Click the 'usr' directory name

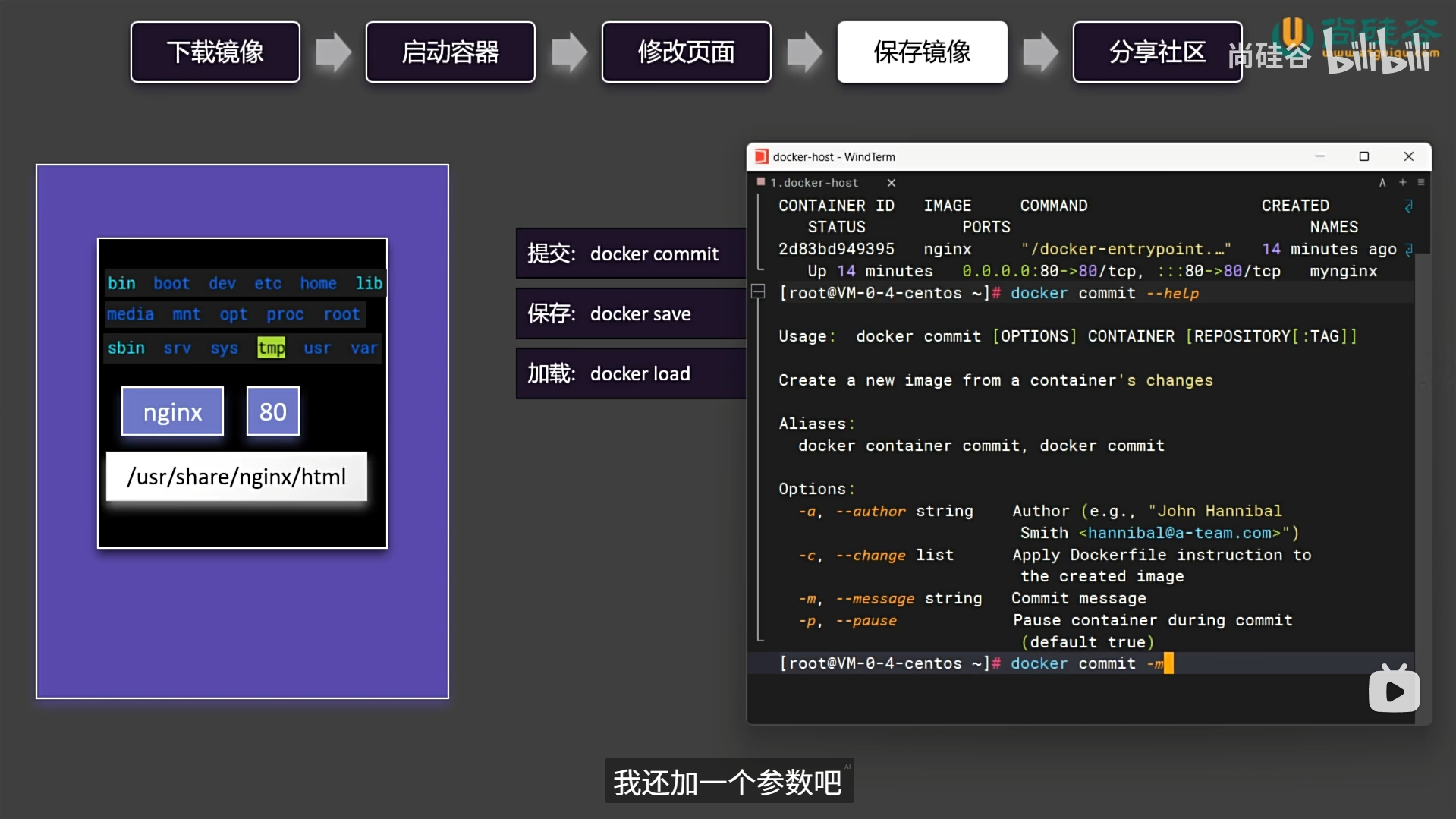coord(317,348)
